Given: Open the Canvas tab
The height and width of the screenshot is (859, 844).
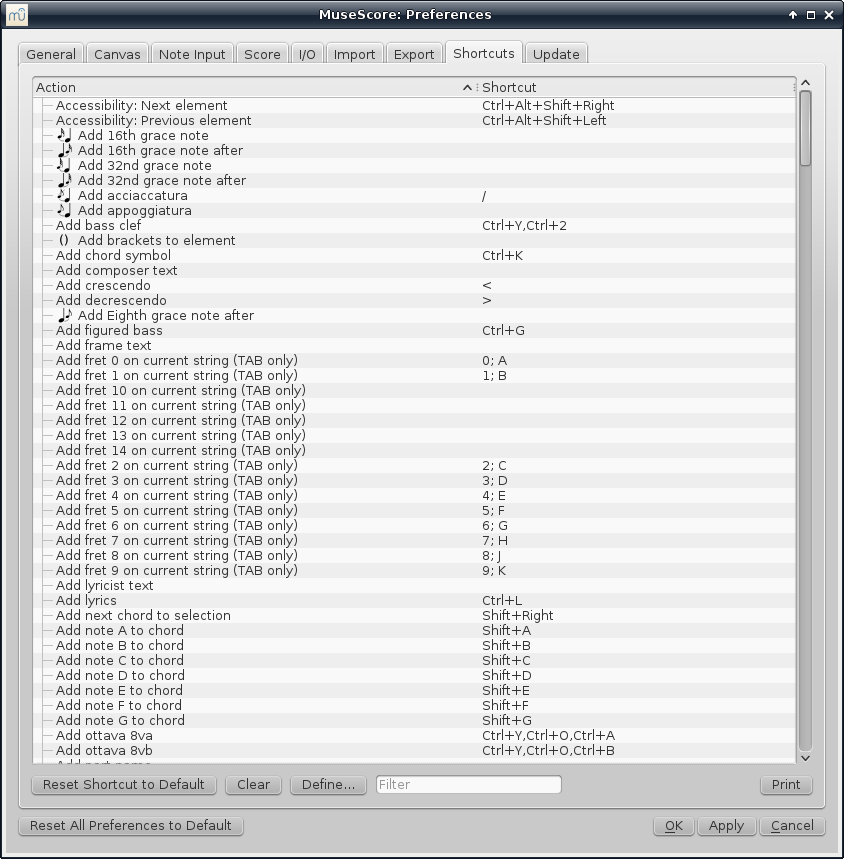Looking at the screenshot, I should click(117, 54).
